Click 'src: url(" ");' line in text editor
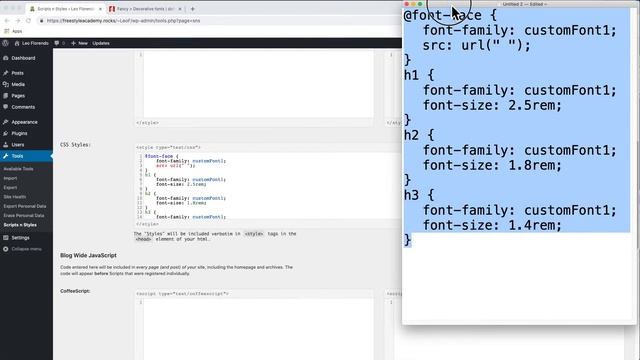640x360 pixels. [477, 45]
